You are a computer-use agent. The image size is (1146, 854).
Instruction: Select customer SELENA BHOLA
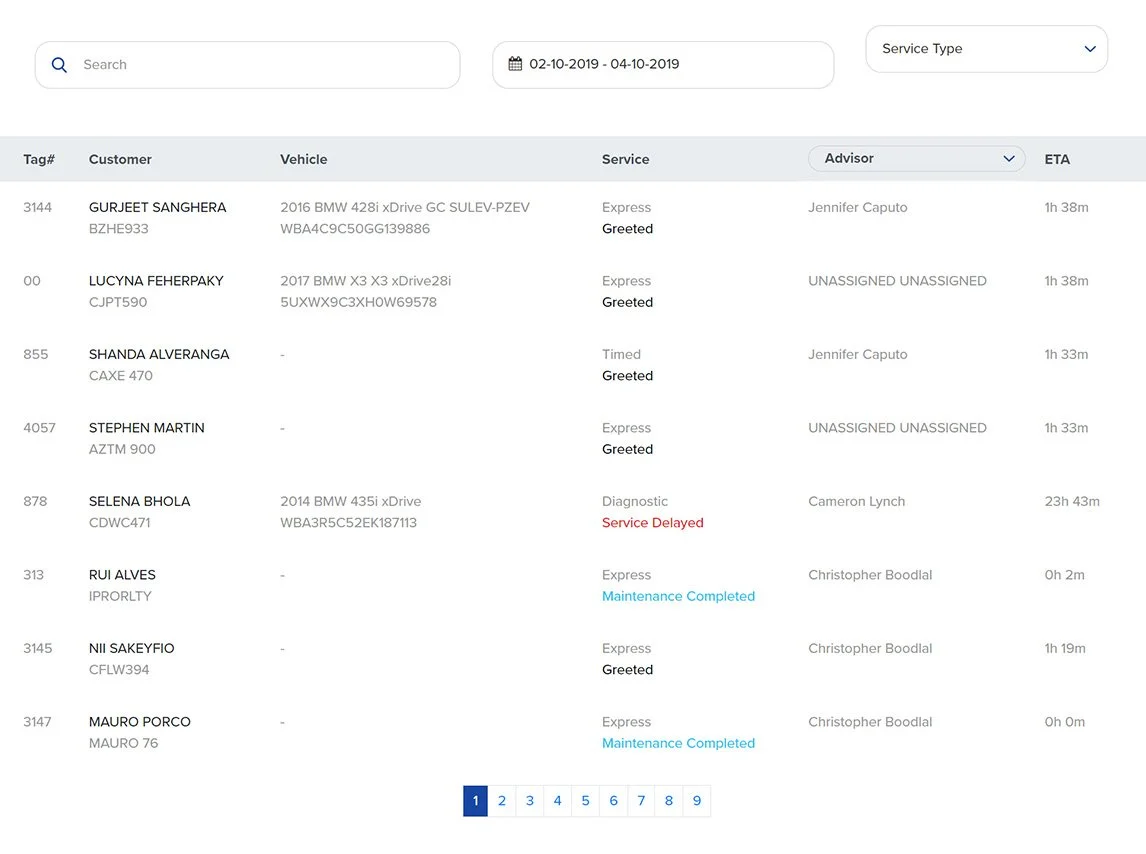(139, 502)
